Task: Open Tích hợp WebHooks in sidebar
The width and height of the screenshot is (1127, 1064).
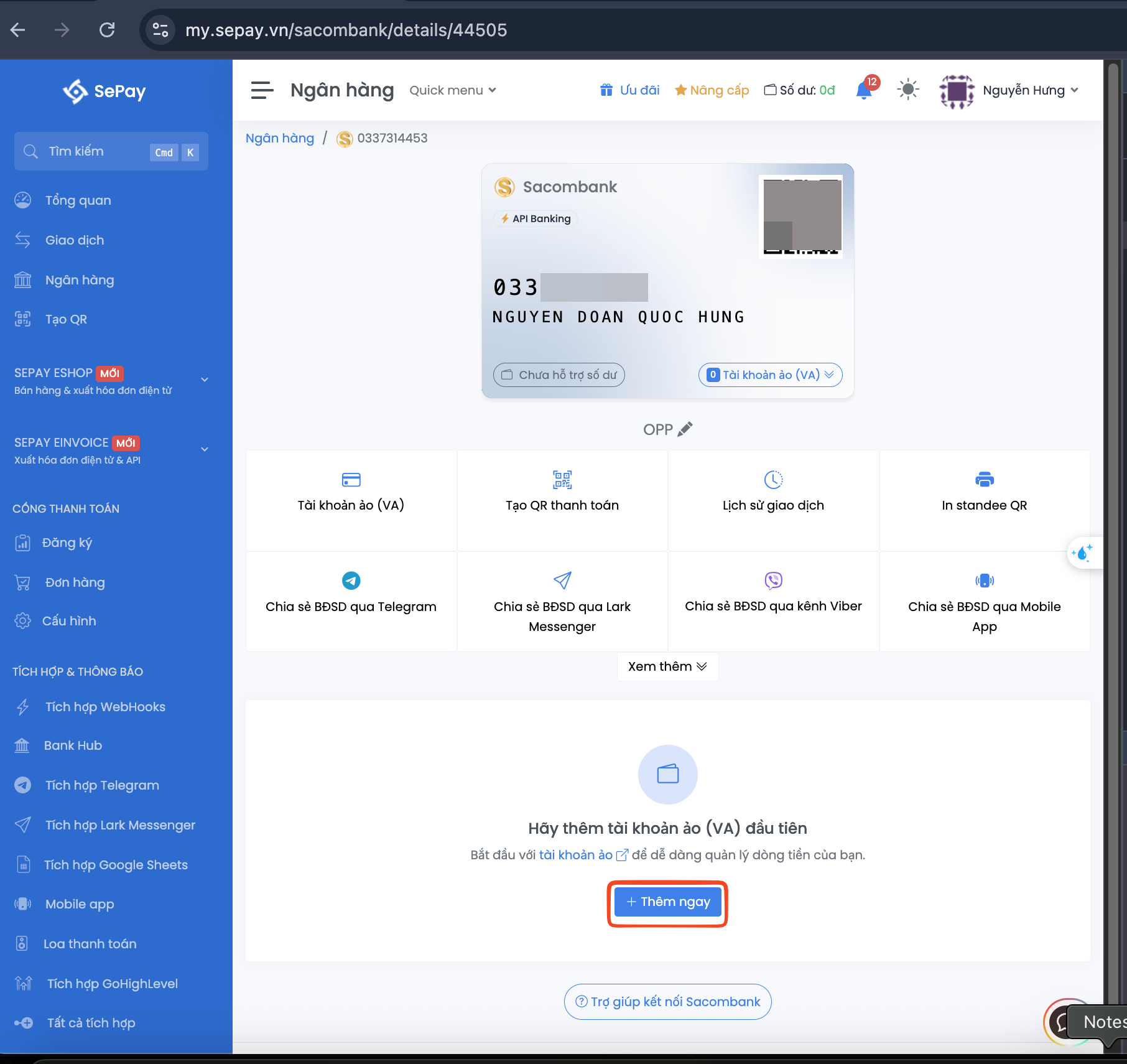Action: (104, 707)
